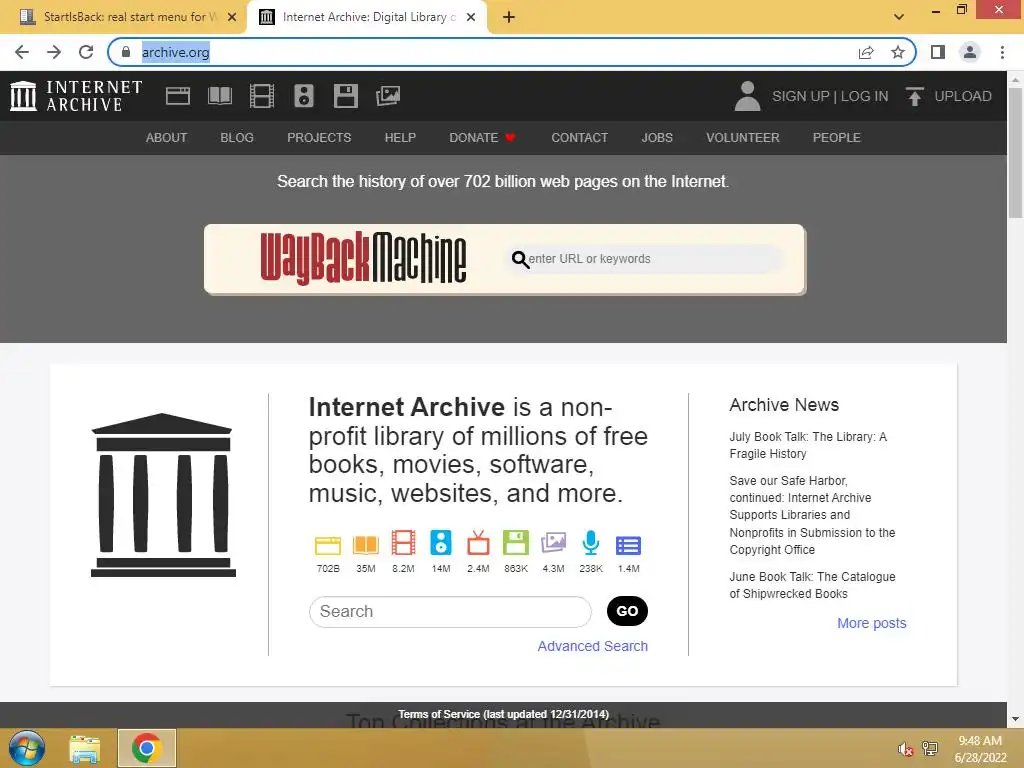
Task: Open Save our Safe Harbor news article
Action: point(812,515)
